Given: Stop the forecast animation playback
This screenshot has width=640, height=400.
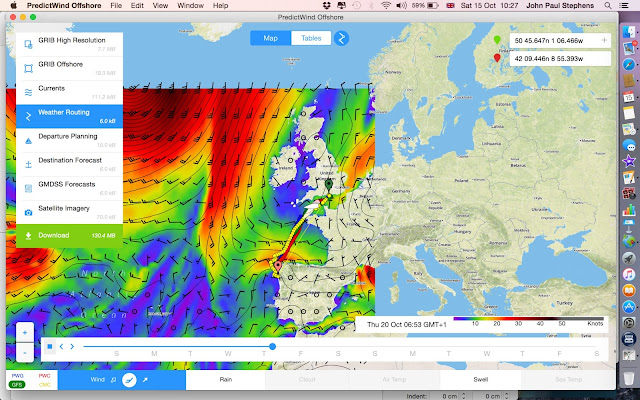Looking at the screenshot, I should [x=50, y=346].
